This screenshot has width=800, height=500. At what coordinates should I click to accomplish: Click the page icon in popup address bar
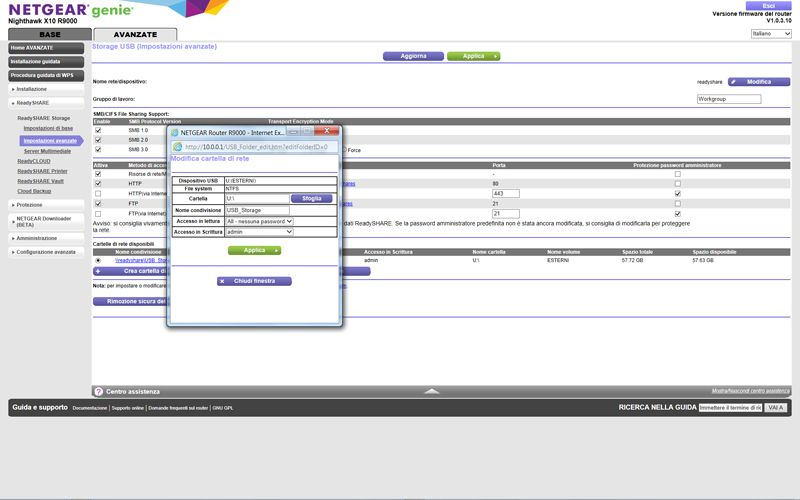tap(178, 147)
